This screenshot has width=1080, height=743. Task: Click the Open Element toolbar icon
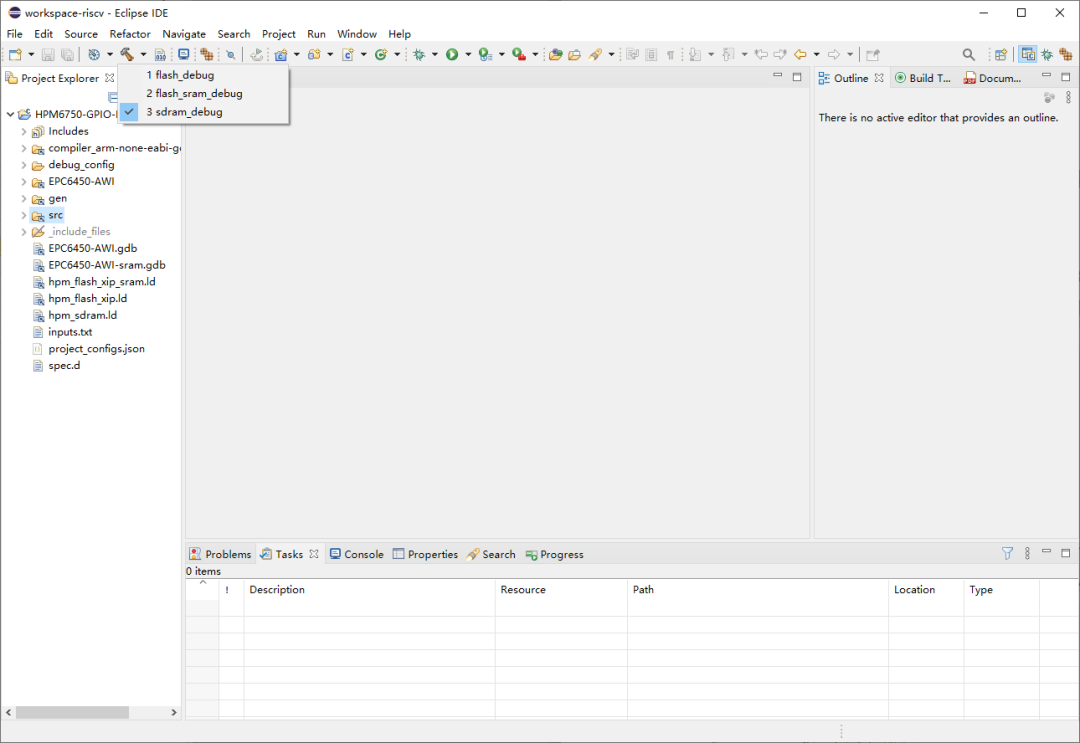click(555, 54)
